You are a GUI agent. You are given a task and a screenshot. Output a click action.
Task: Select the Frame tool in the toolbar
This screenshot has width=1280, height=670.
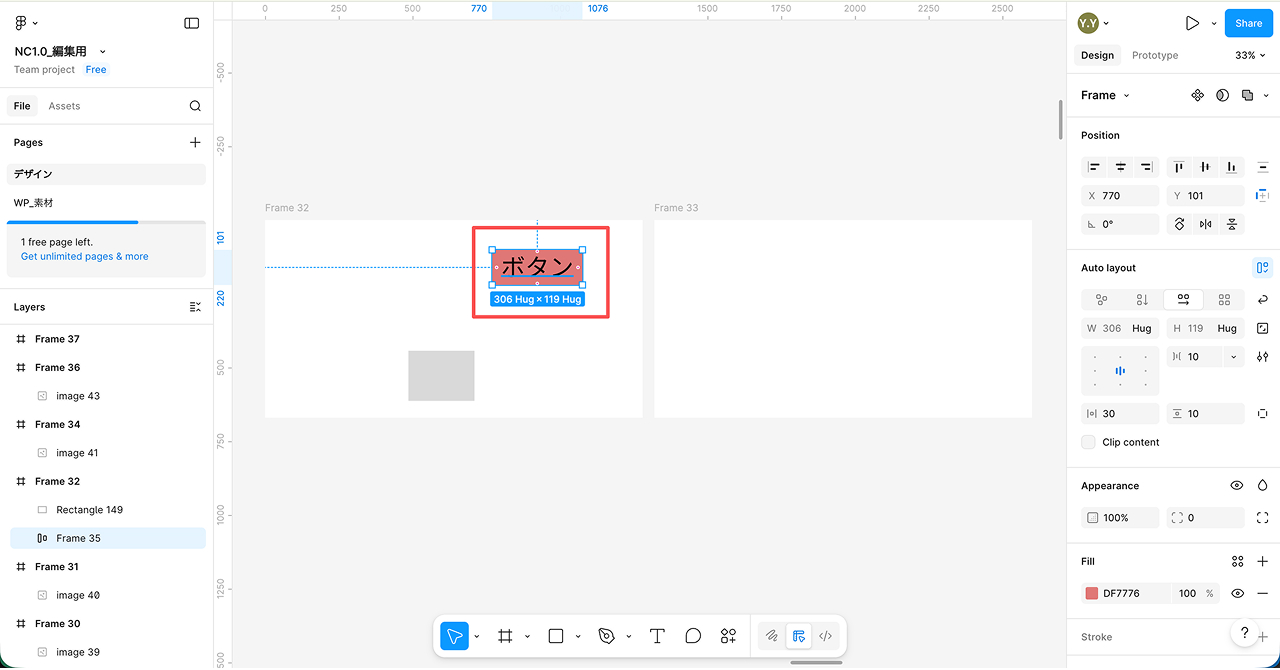click(505, 636)
